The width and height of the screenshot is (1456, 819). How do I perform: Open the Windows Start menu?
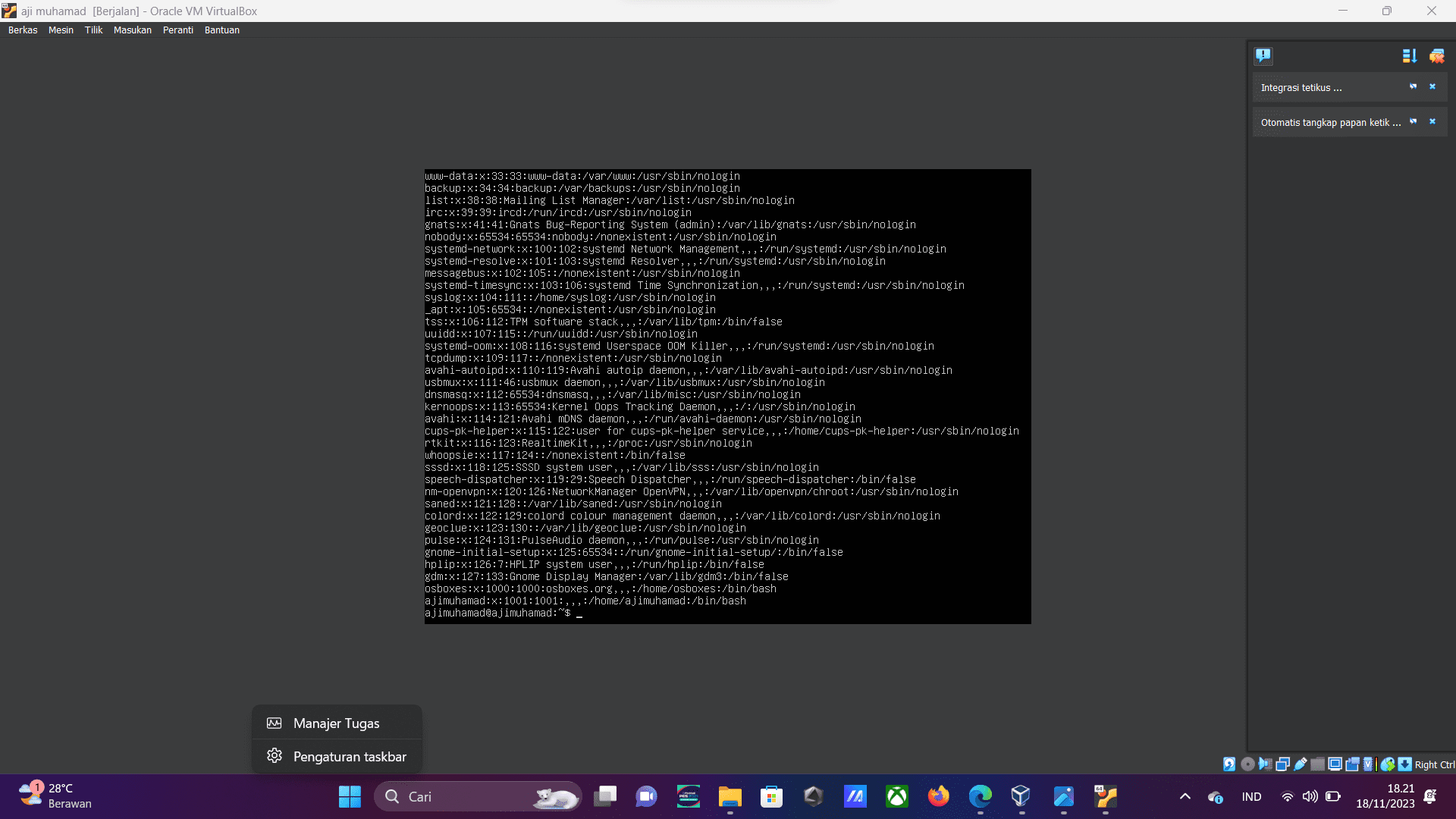point(350,796)
